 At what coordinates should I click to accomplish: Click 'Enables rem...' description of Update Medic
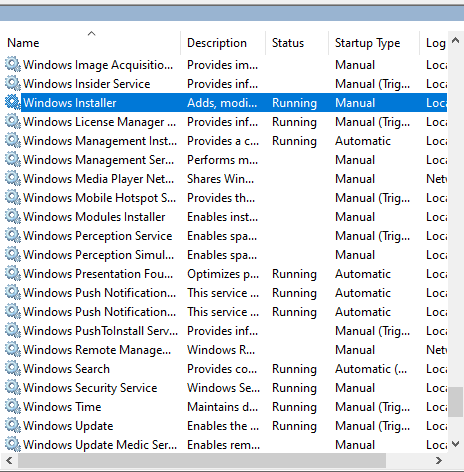(222, 445)
